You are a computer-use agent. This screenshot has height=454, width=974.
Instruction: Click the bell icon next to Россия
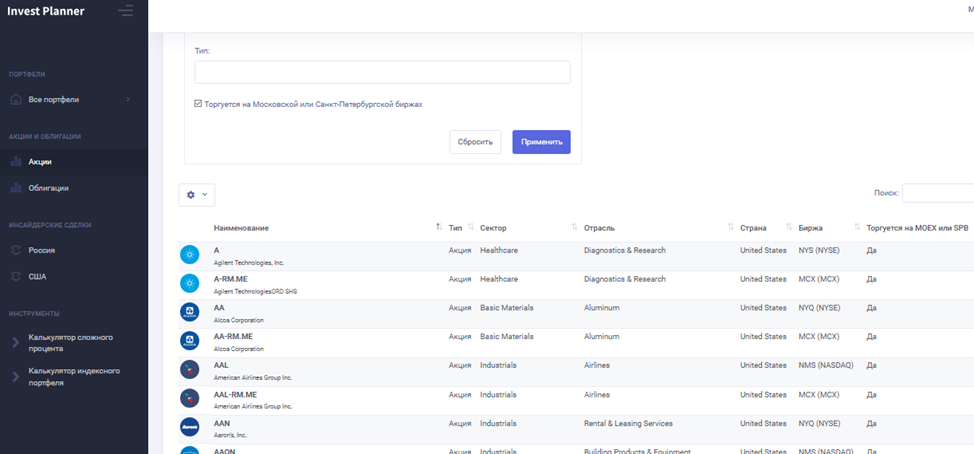click(x=16, y=250)
